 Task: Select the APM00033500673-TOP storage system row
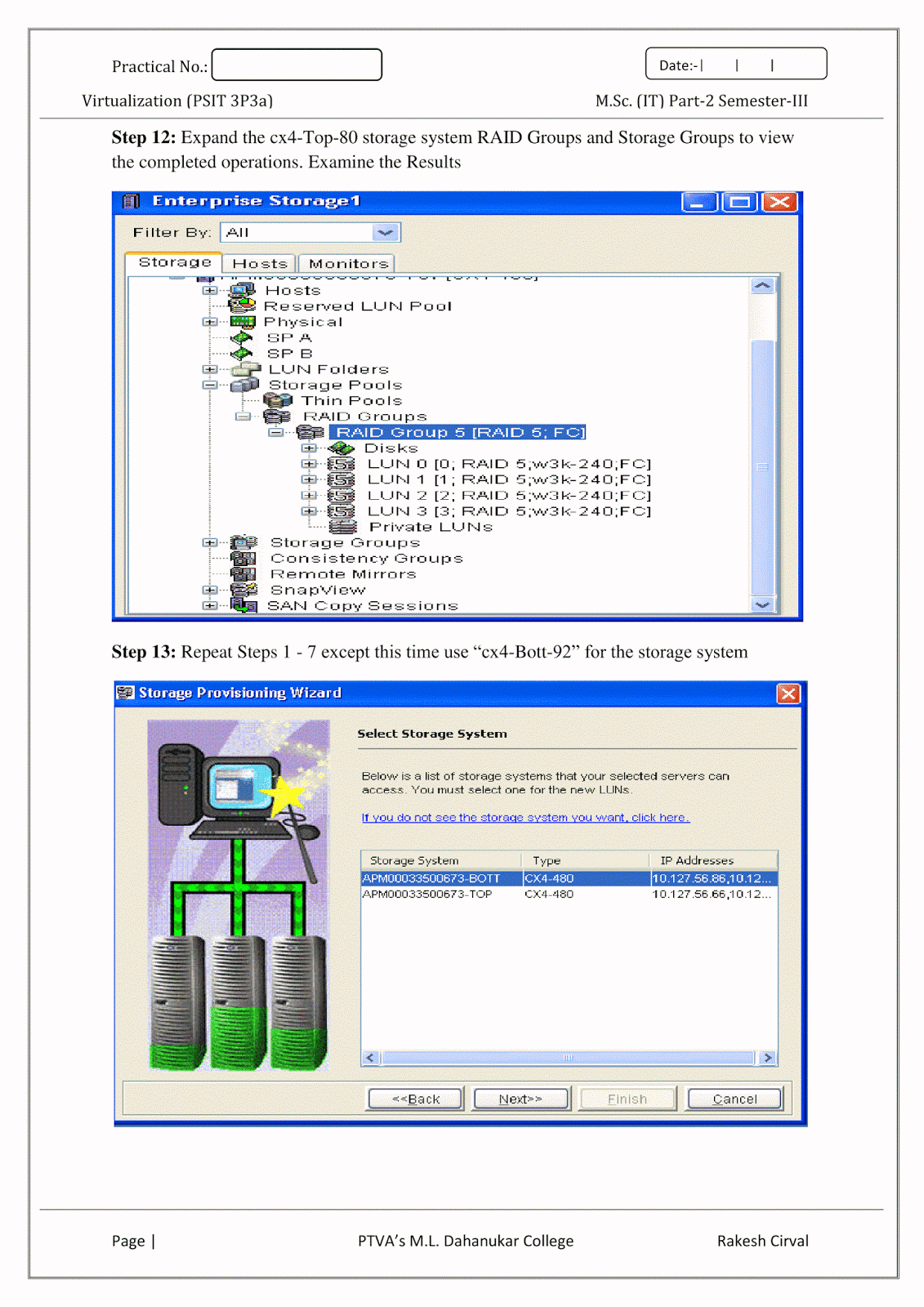[x=569, y=894]
